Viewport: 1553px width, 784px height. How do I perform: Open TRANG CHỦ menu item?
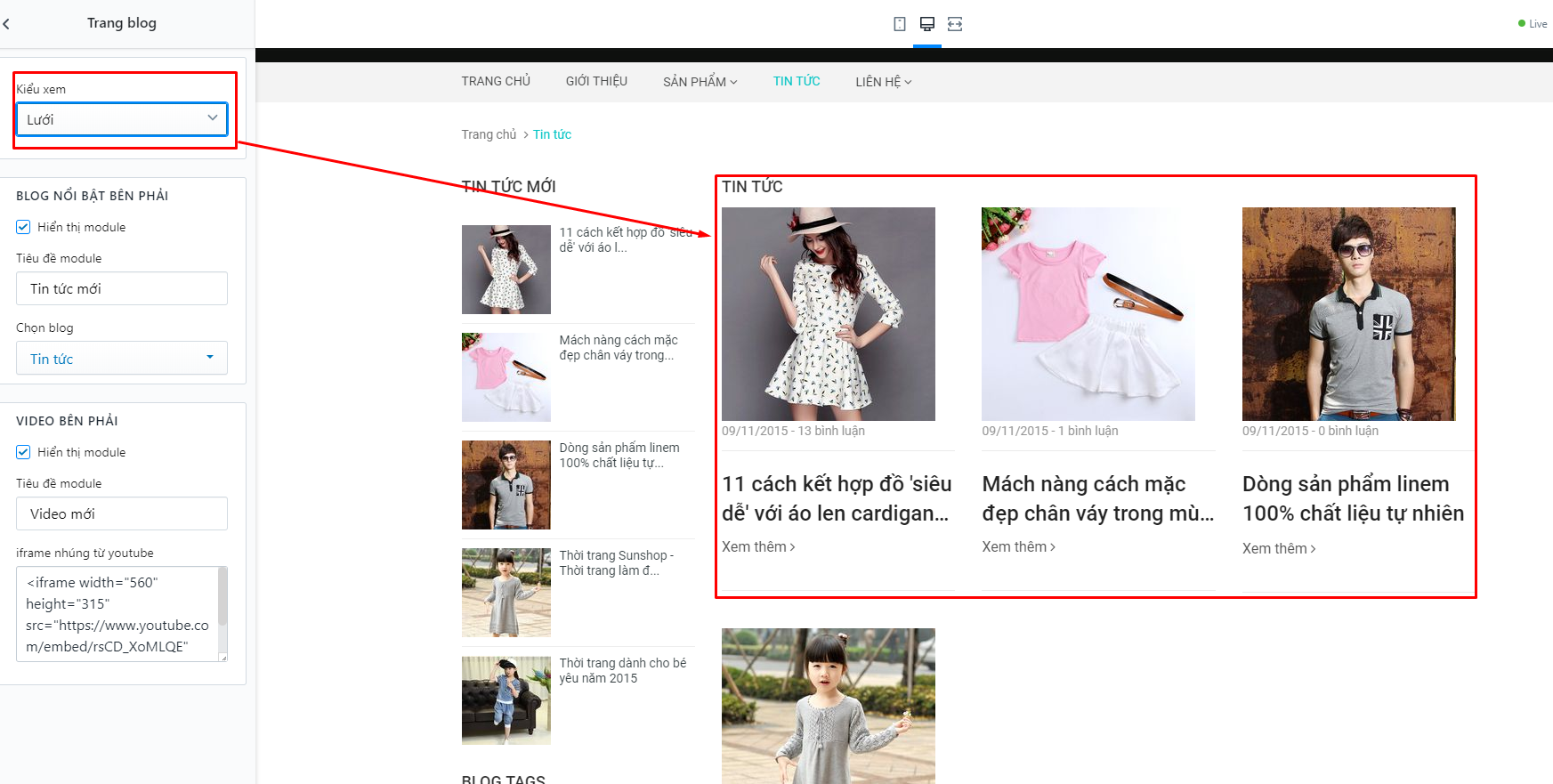[x=496, y=81]
